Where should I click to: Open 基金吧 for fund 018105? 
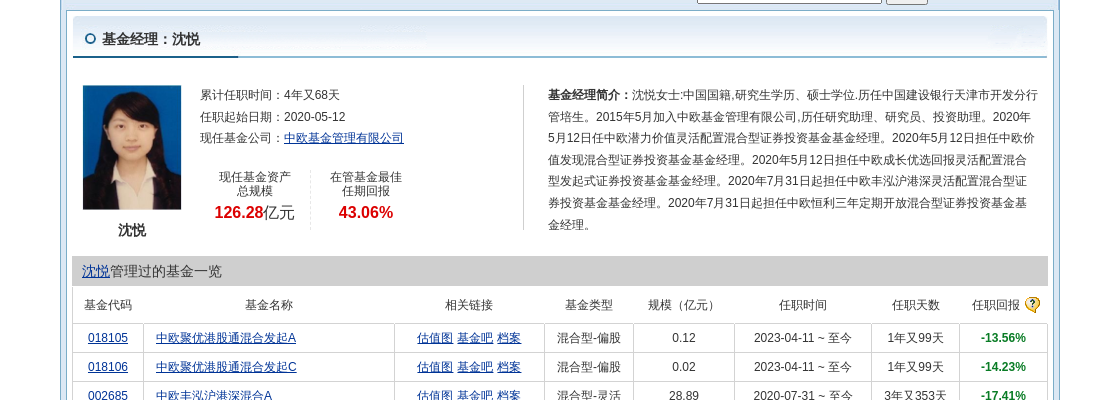tap(475, 338)
